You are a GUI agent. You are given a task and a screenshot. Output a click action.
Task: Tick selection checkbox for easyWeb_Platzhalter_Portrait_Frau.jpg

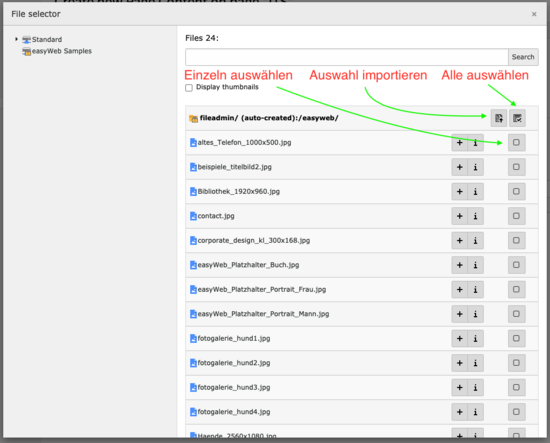pos(517,289)
